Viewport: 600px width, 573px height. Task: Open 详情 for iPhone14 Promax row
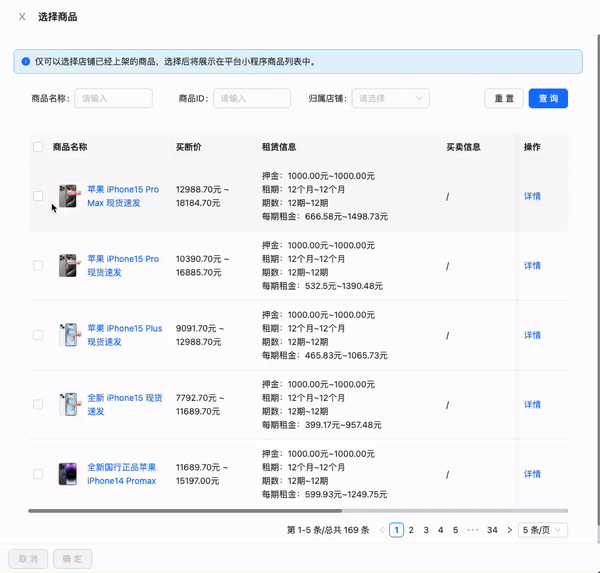[x=532, y=474]
